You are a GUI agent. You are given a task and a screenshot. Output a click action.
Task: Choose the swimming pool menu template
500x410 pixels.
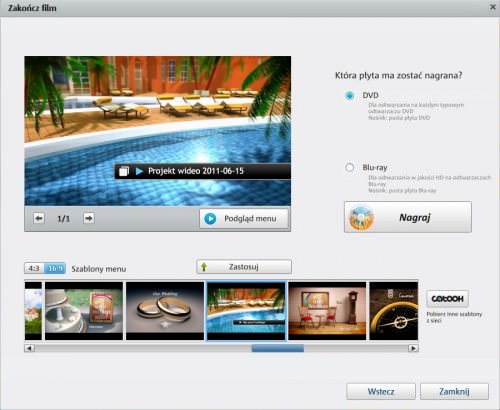pyautogui.click(x=246, y=311)
